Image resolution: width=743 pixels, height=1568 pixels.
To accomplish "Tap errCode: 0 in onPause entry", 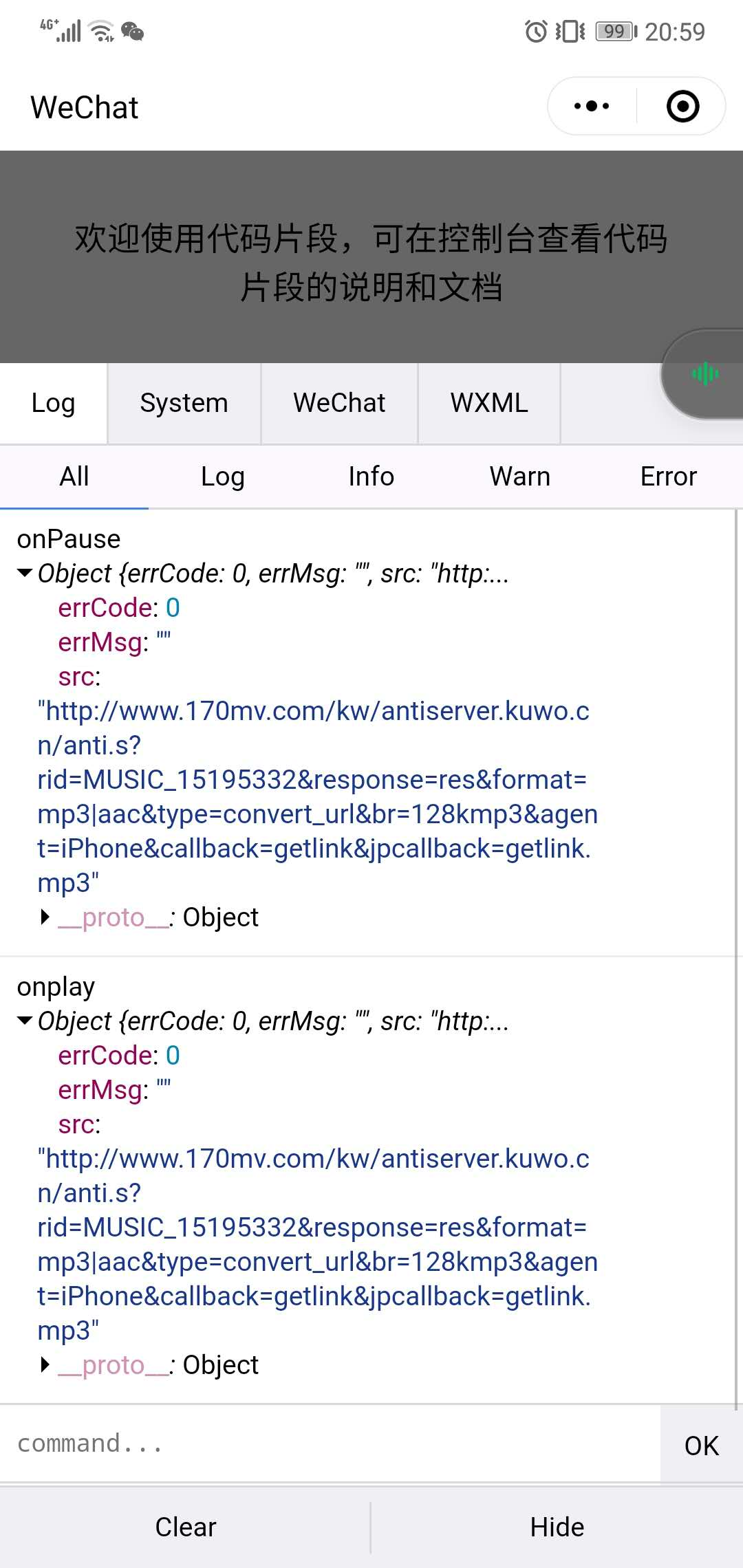I will click(x=119, y=607).
